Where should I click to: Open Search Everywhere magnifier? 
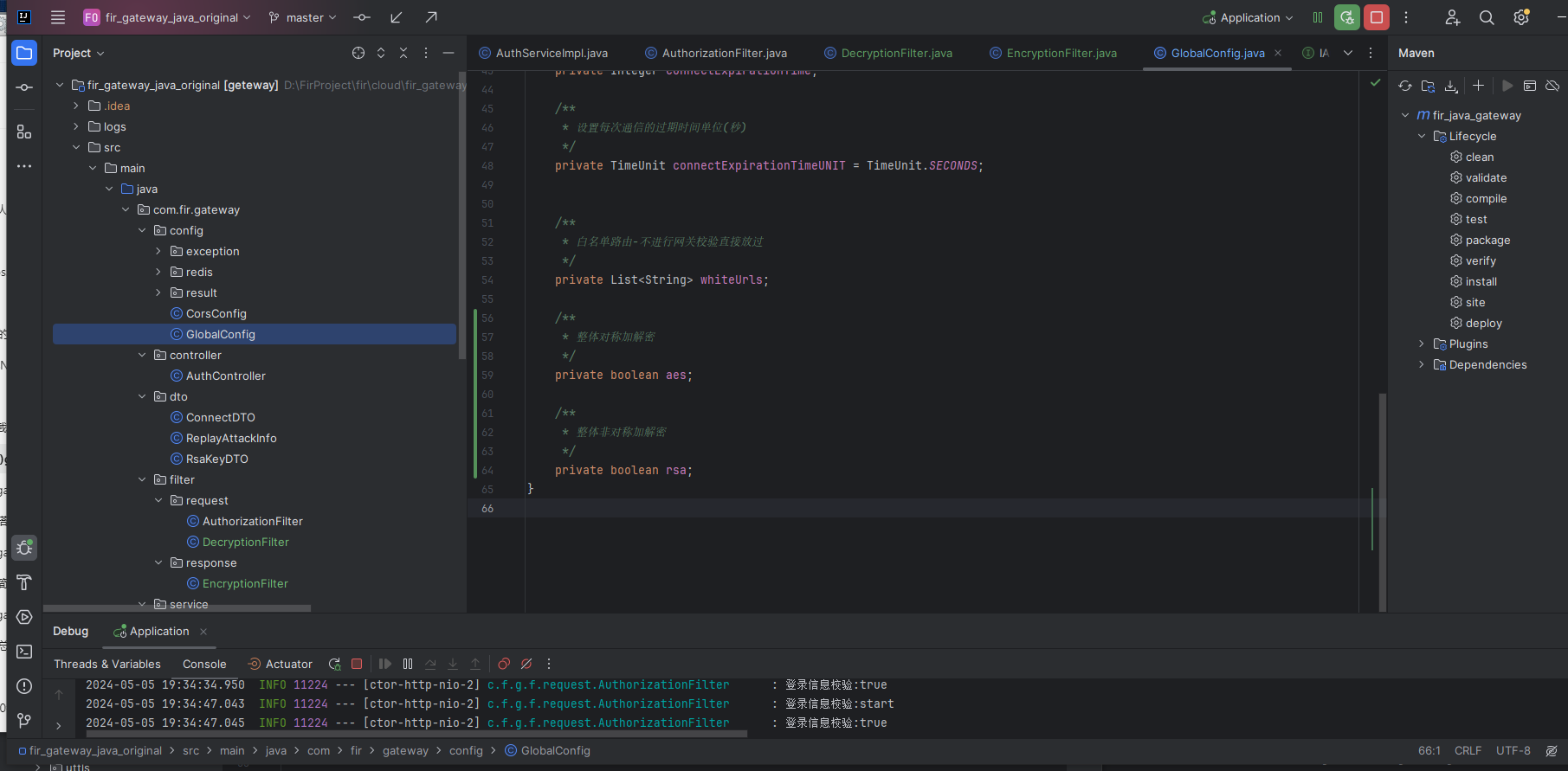pyautogui.click(x=1487, y=17)
